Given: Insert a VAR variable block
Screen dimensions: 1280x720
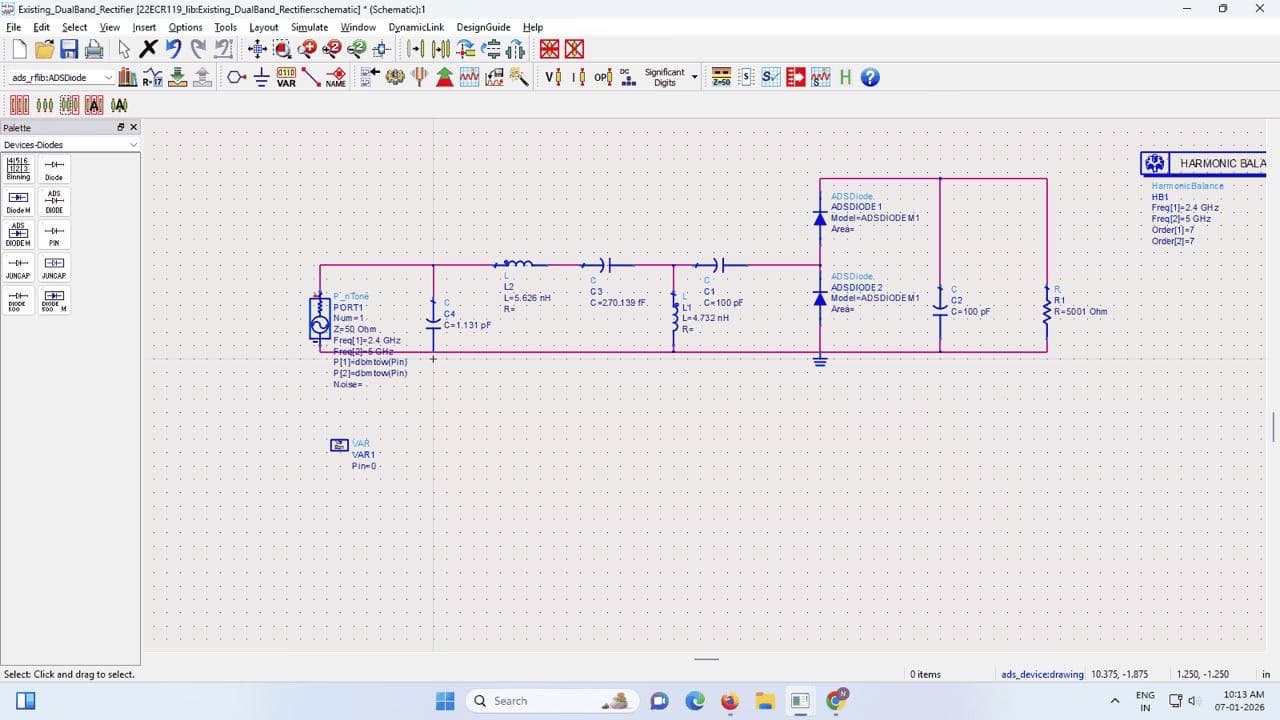Looking at the screenshot, I should coord(286,77).
